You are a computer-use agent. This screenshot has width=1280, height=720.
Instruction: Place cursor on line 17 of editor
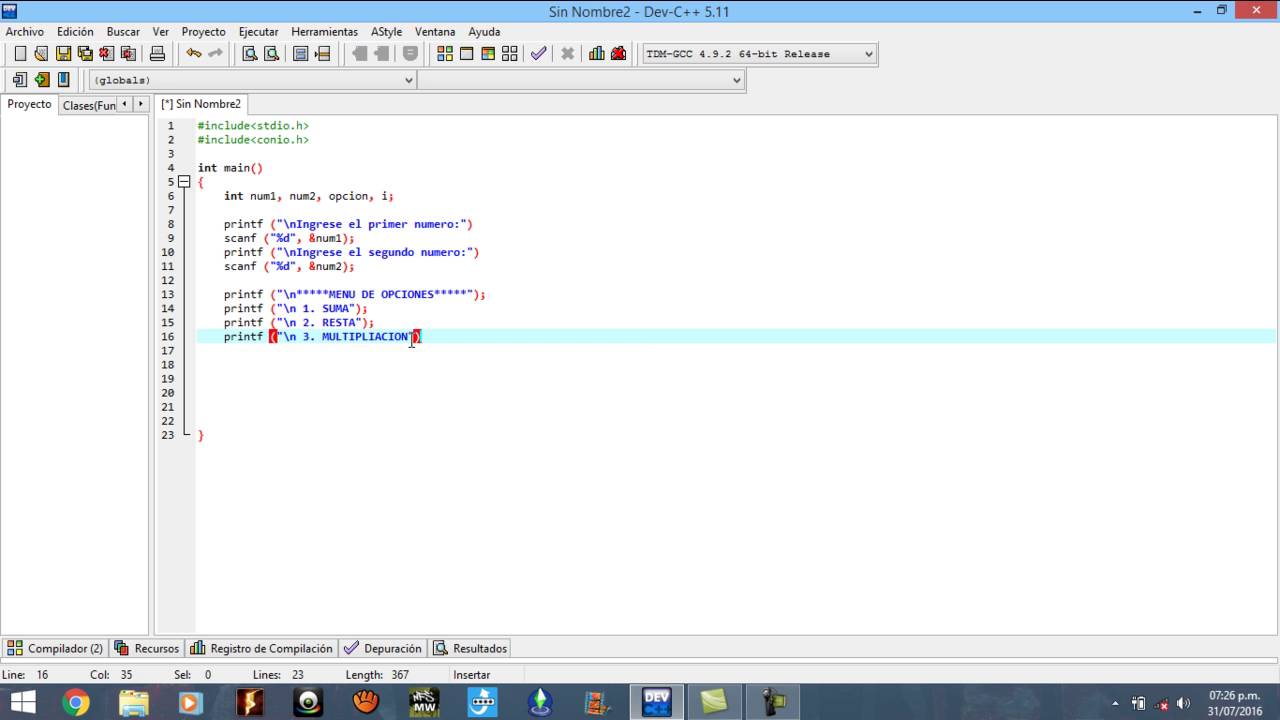(736, 350)
